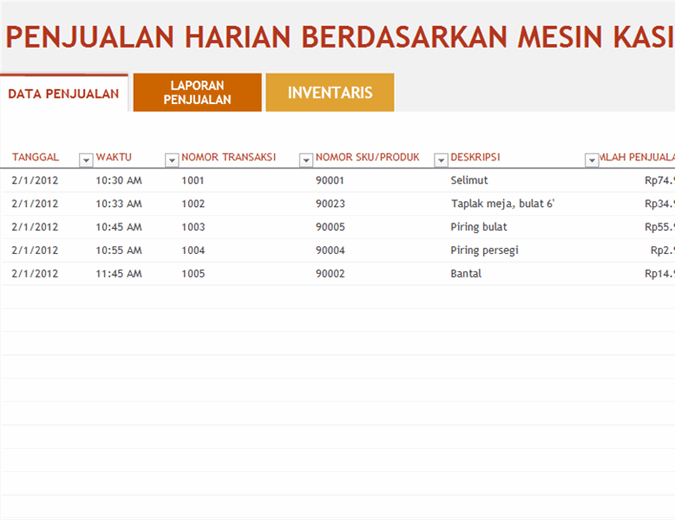The image size is (675, 520).
Task: Select SKU 90002 cell
Action: coord(330,273)
